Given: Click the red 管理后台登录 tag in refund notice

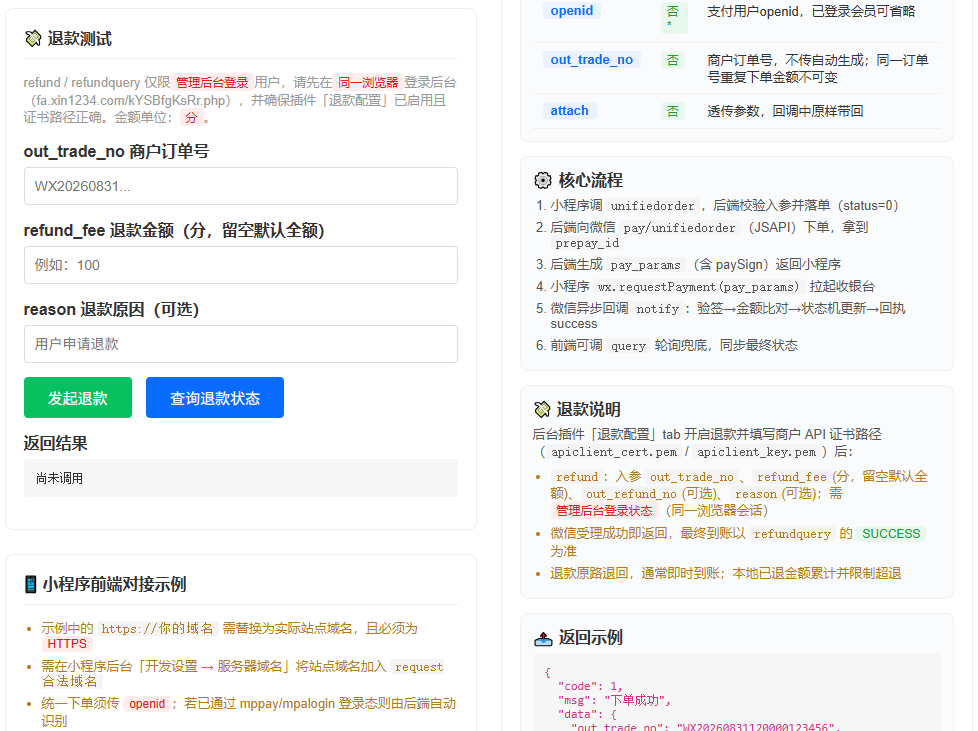Looking at the screenshot, I should click(x=212, y=82).
